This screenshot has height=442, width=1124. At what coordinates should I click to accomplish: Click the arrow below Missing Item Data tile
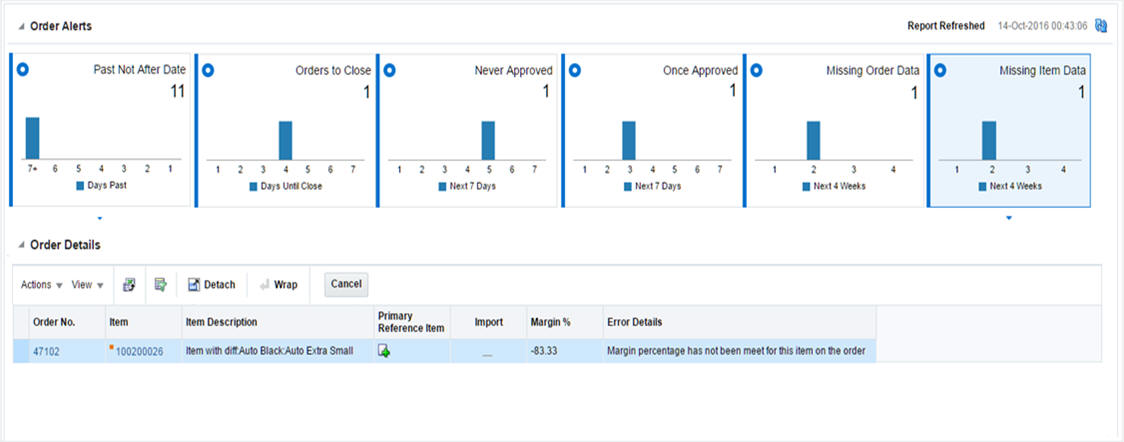click(1009, 217)
